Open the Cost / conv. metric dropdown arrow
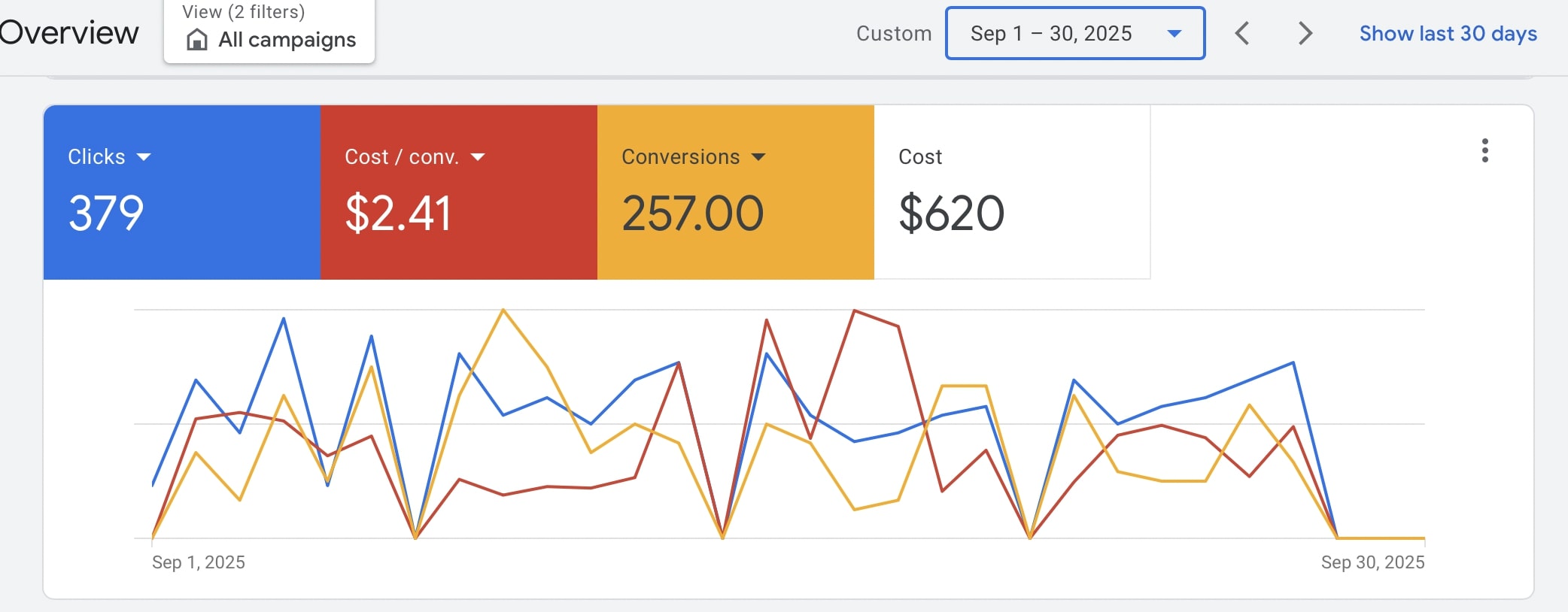 [x=478, y=157]
